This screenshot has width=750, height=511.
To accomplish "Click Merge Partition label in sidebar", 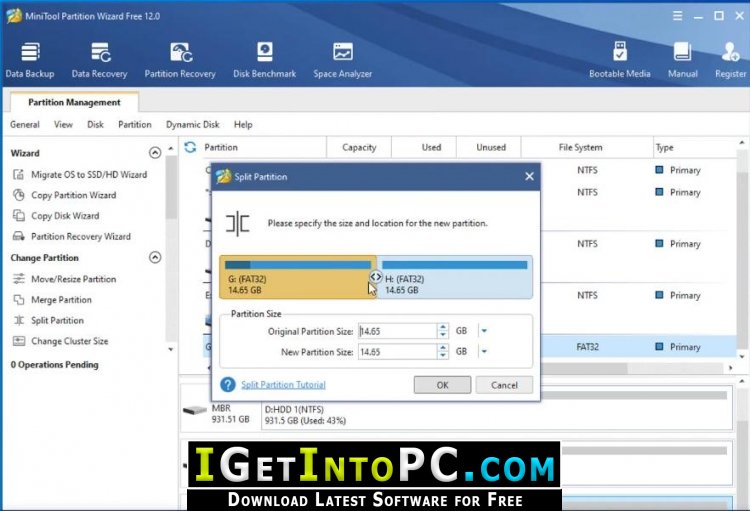I will (61, 300).
